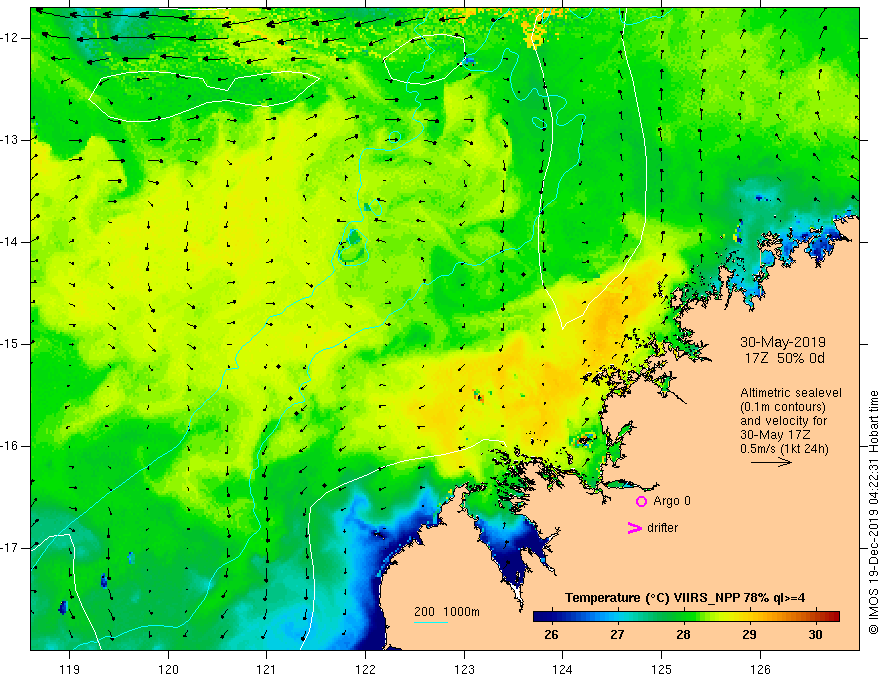Viewport: 880px width, 680px height.
Task: Select the '17Z 50% 0d' text
Action: (x=785, y=358)
